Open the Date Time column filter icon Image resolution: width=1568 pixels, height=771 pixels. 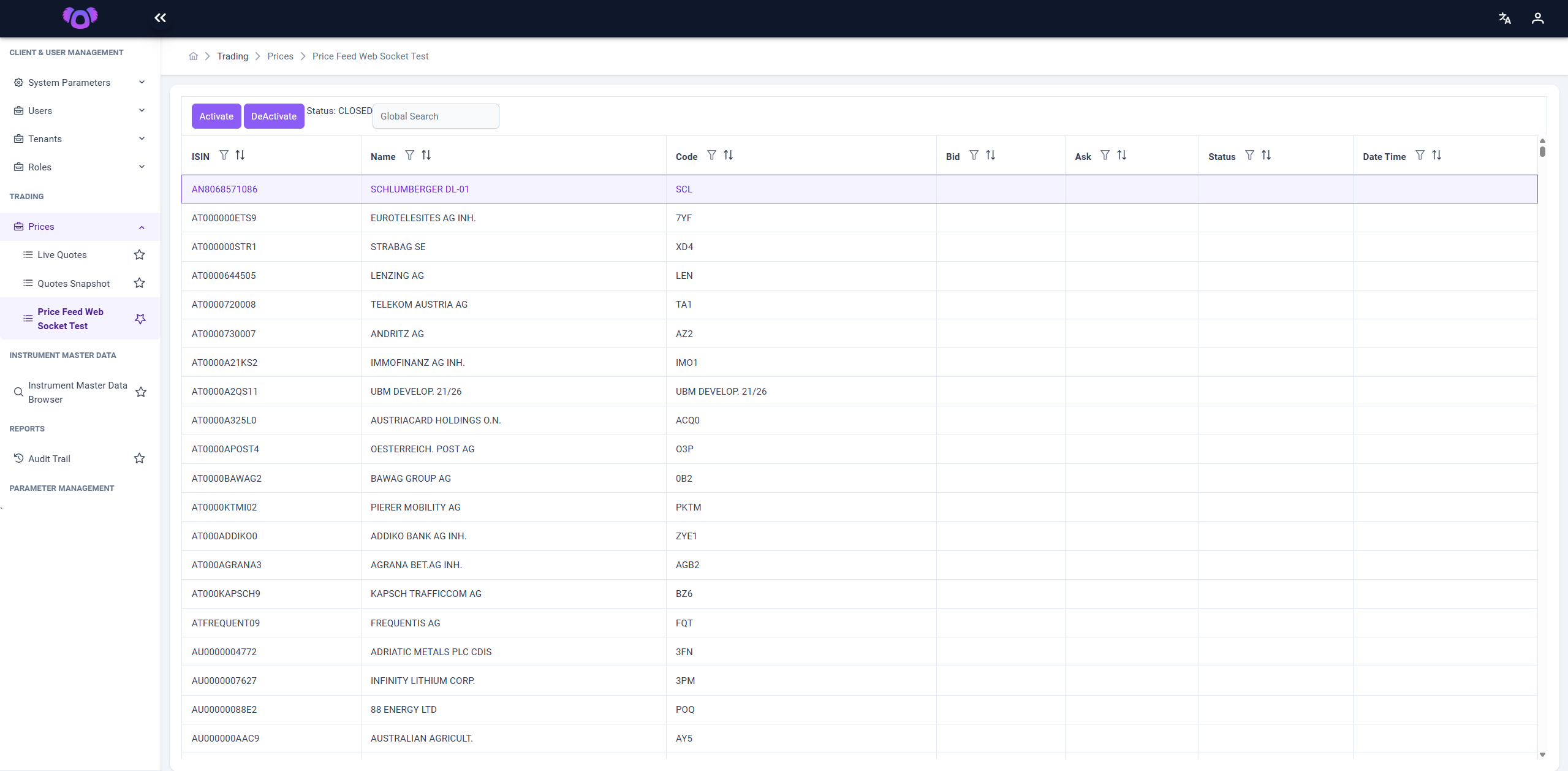pos(1420,156)
